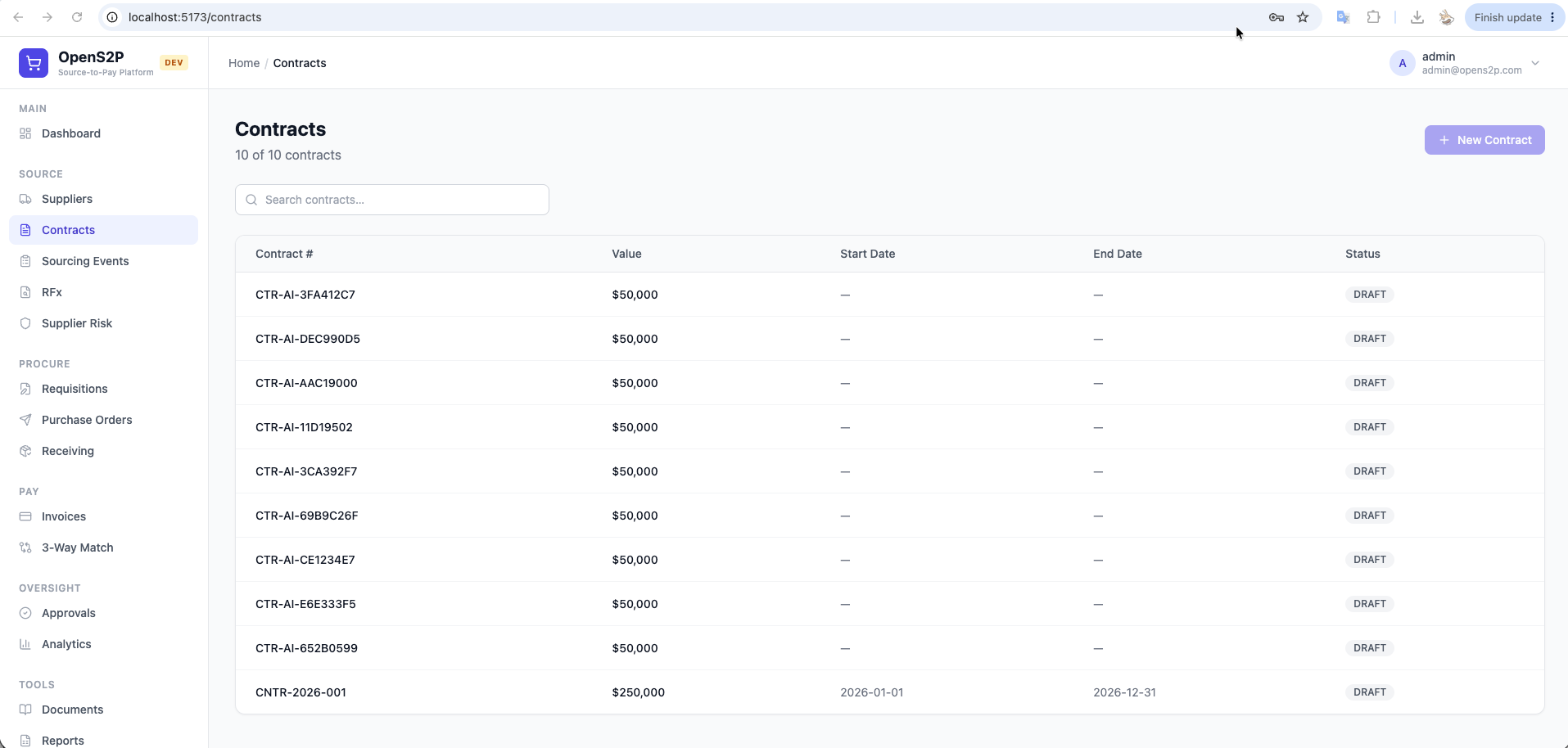Open the browser three-dot menu

pyautogui.click(x=1552, y=17)
